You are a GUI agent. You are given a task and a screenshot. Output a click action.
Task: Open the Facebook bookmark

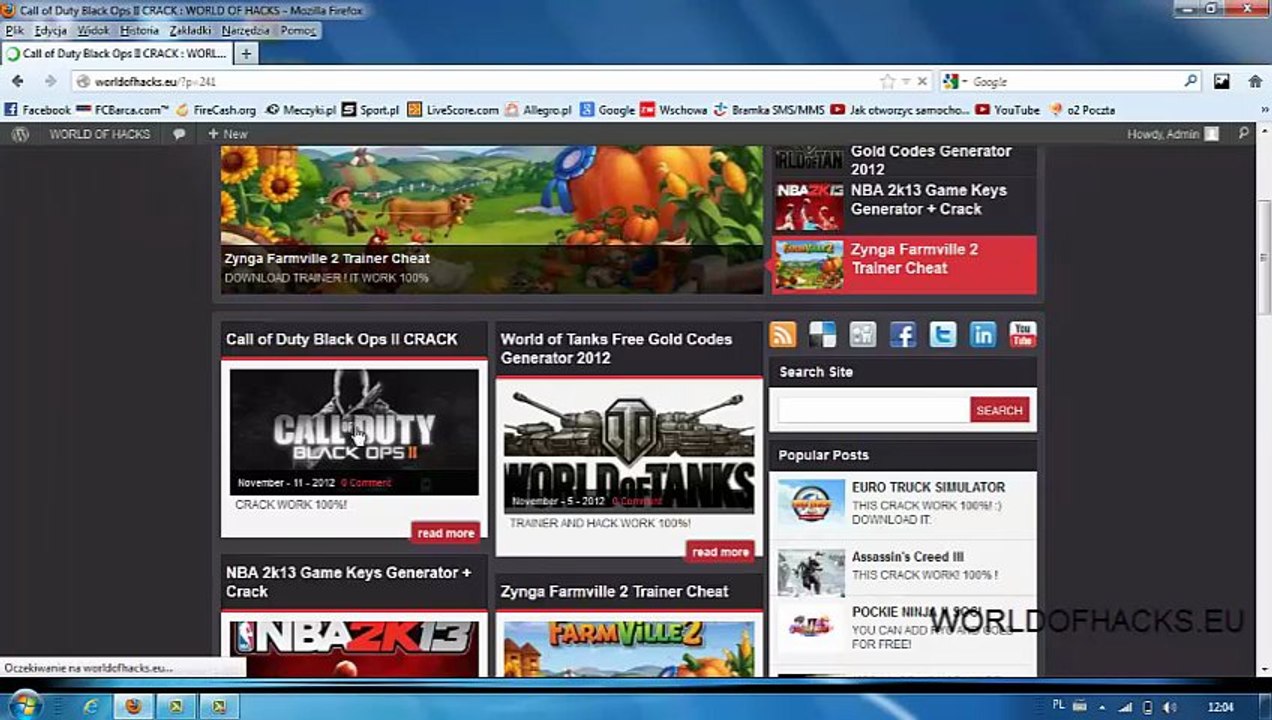38,110
